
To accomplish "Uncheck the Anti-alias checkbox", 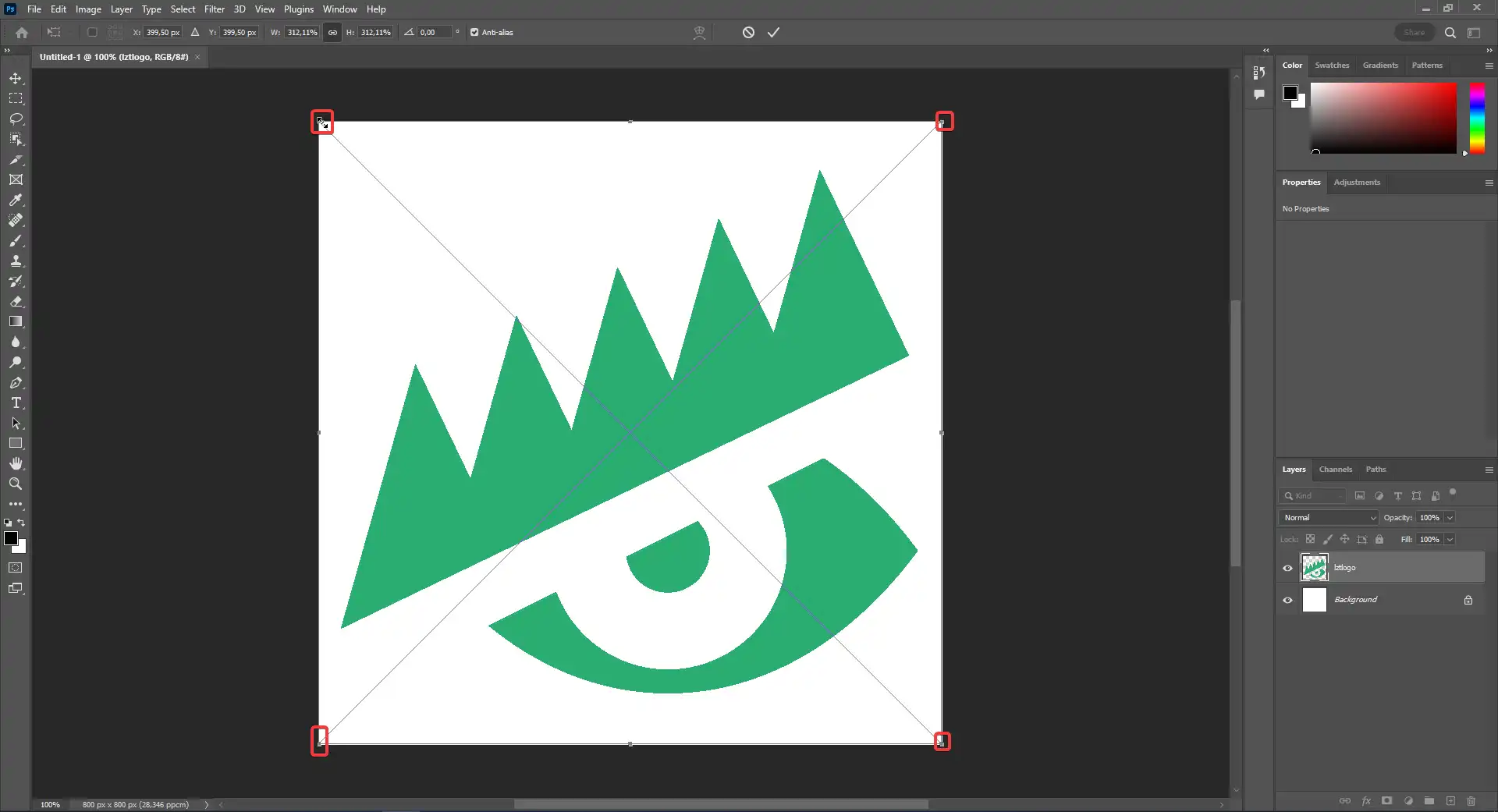I will pyautogui.click(x=474, y=33).
